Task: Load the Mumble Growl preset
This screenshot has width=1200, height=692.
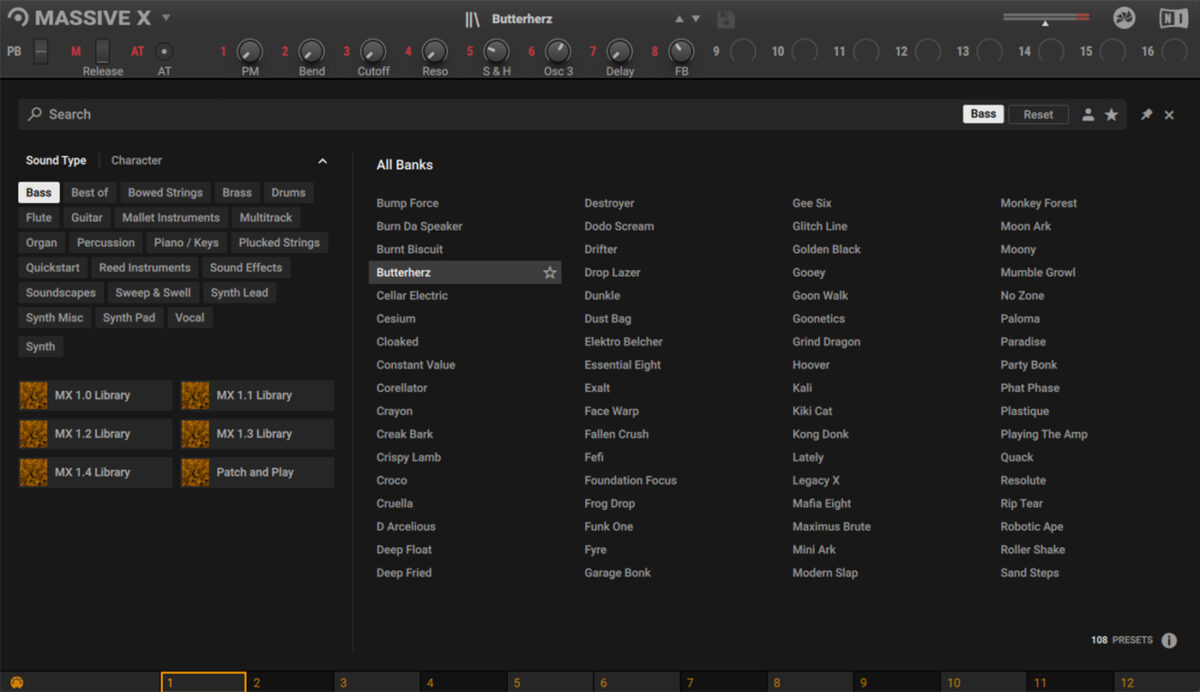Action: click(1038, 272)
